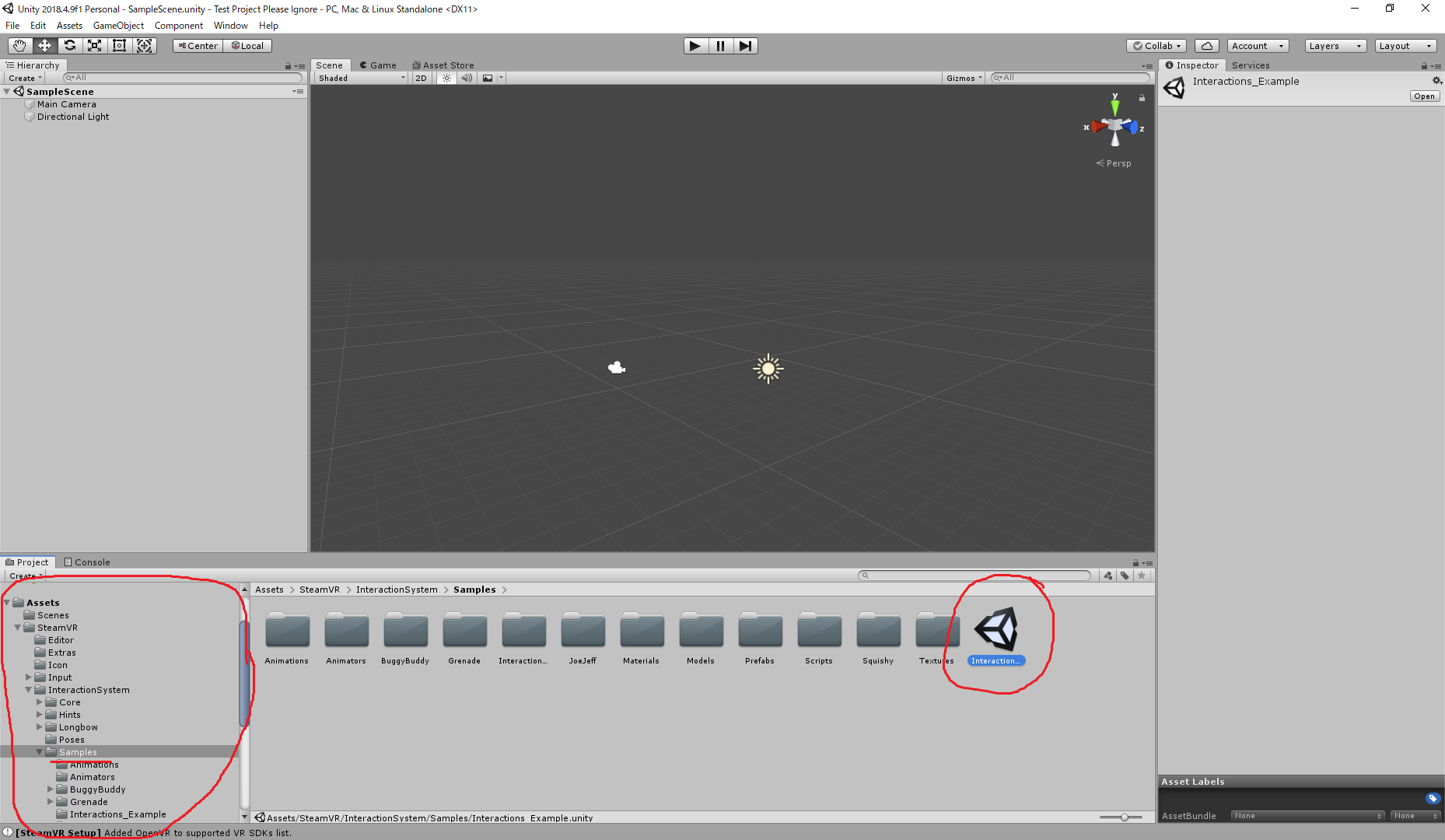Select the Prefabs folder thumbnail

click(760, 630)
